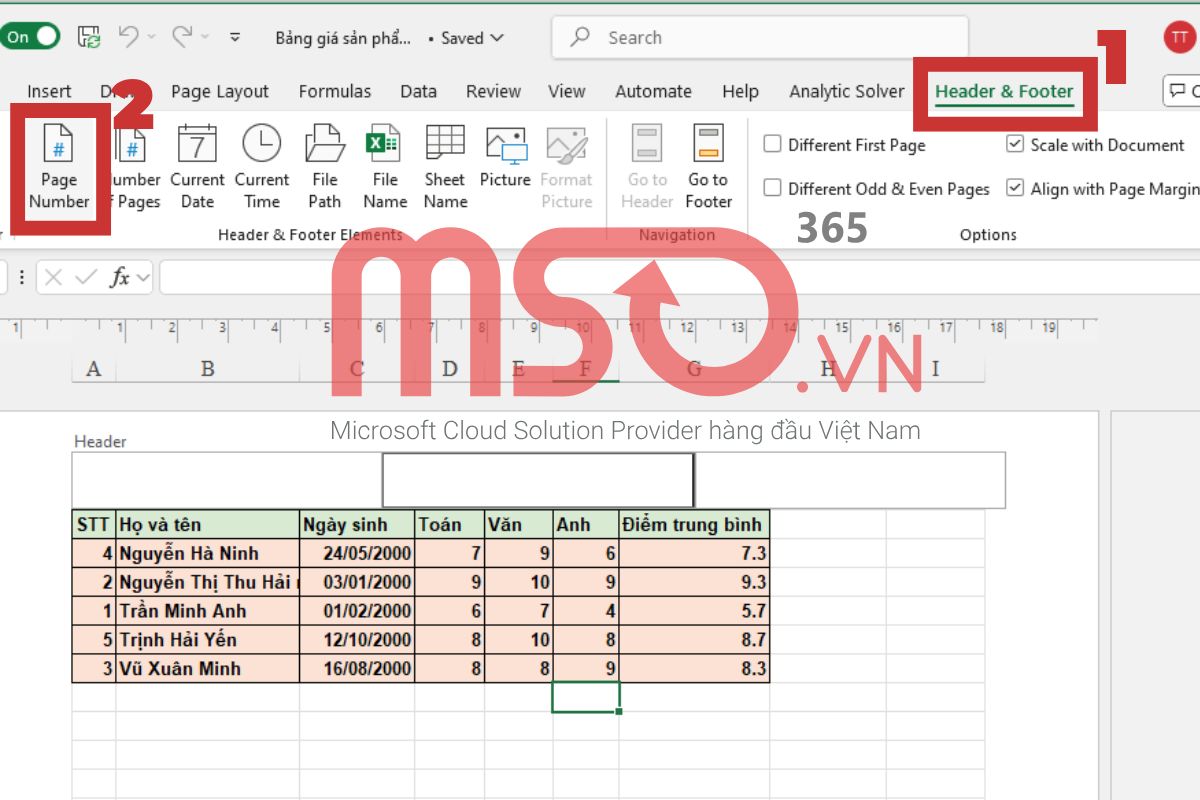Click the Redo arrow
Screen dimensions: 1200x800
[x=182, y=37]
